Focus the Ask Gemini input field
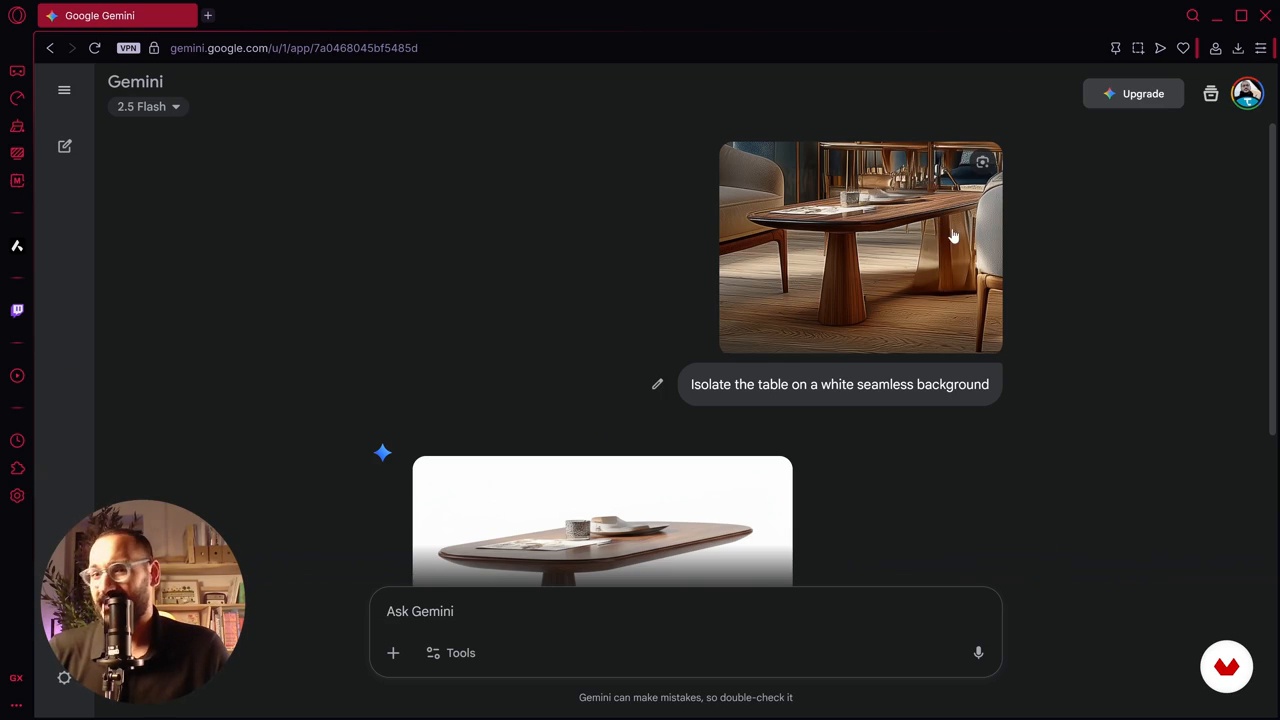The image size is (1280, 720). (685, 611)
